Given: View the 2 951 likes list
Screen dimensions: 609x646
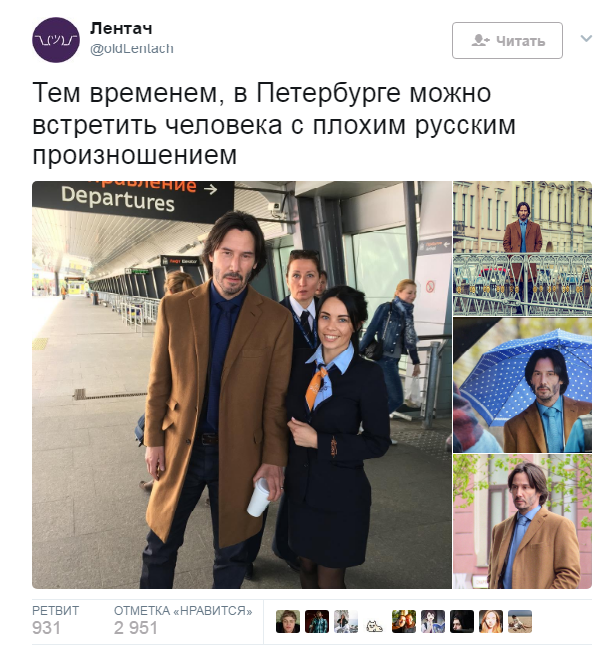Looking at the screenshot, I should coord(183,621).
